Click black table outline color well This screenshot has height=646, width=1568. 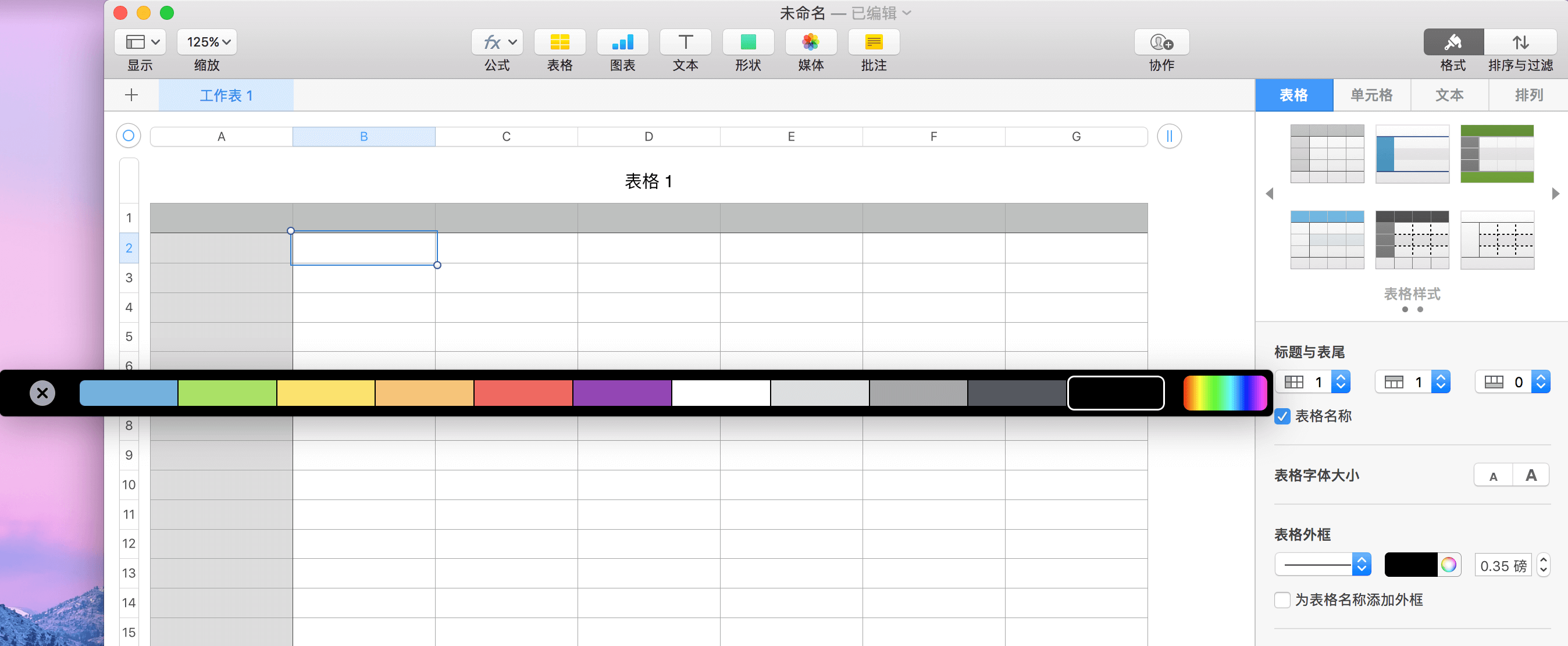[1411, 565]
